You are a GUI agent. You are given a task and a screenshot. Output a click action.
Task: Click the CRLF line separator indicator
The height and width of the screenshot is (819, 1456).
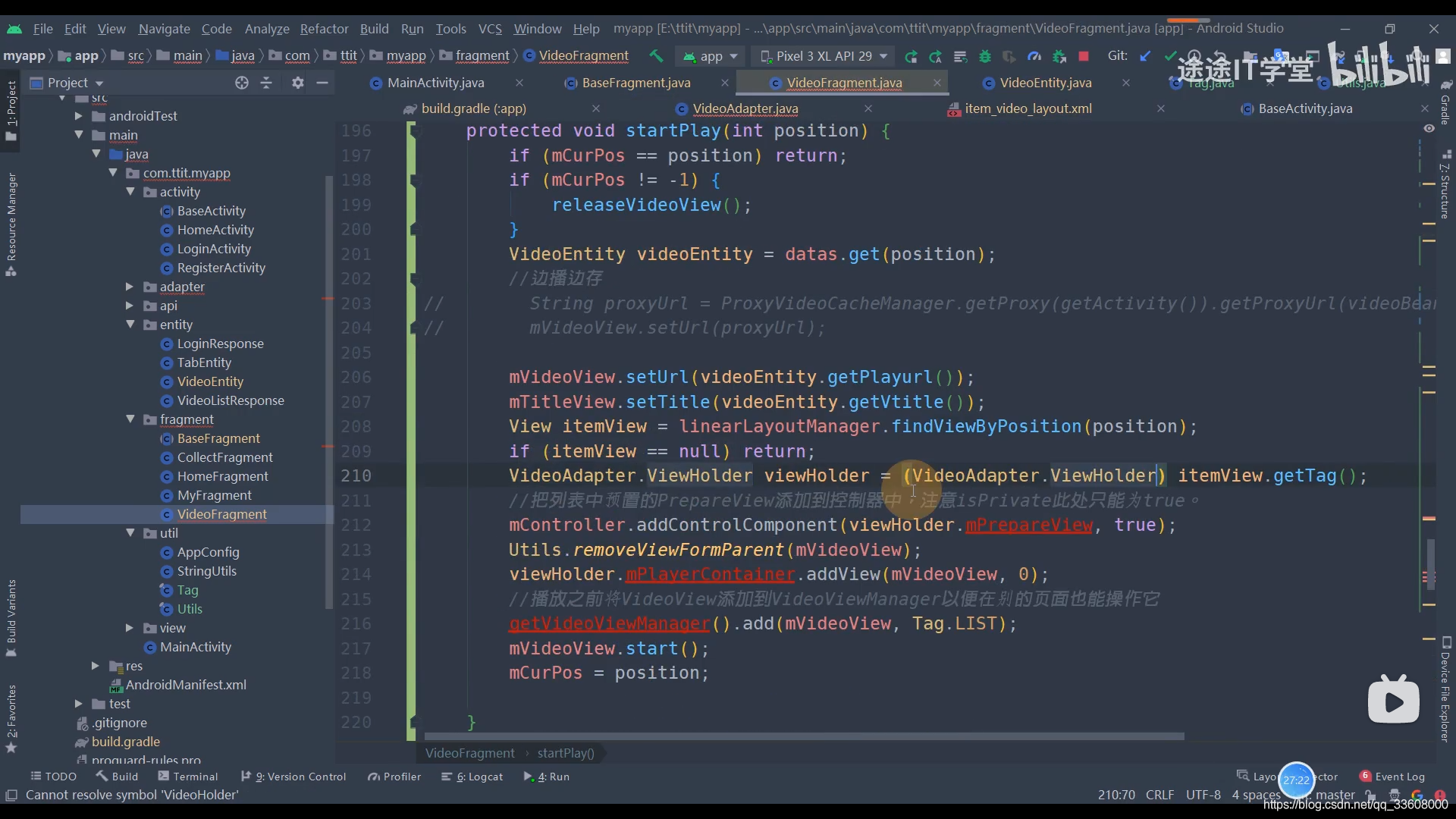[1159, 795]
